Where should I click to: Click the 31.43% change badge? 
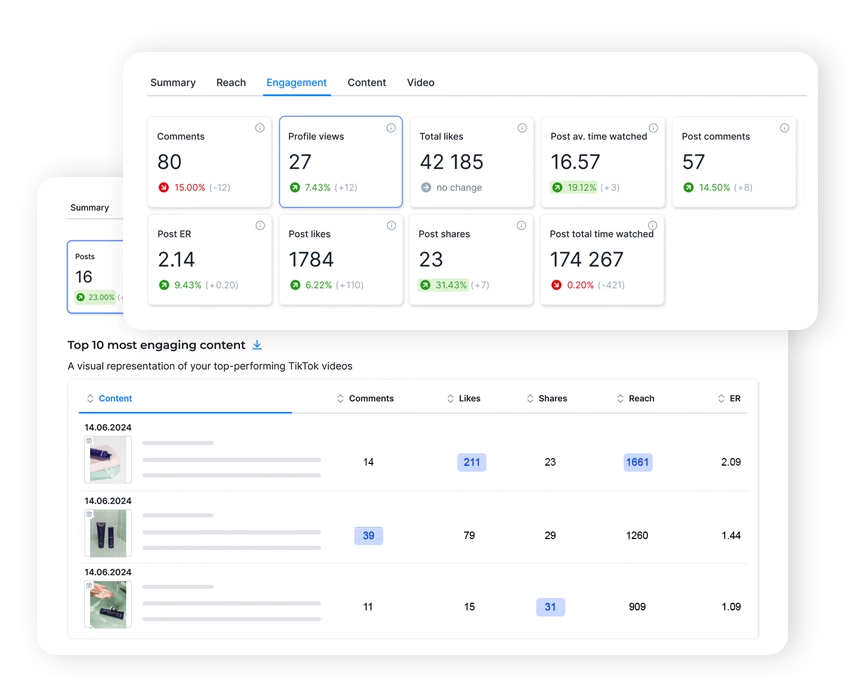tap(443, 285)
